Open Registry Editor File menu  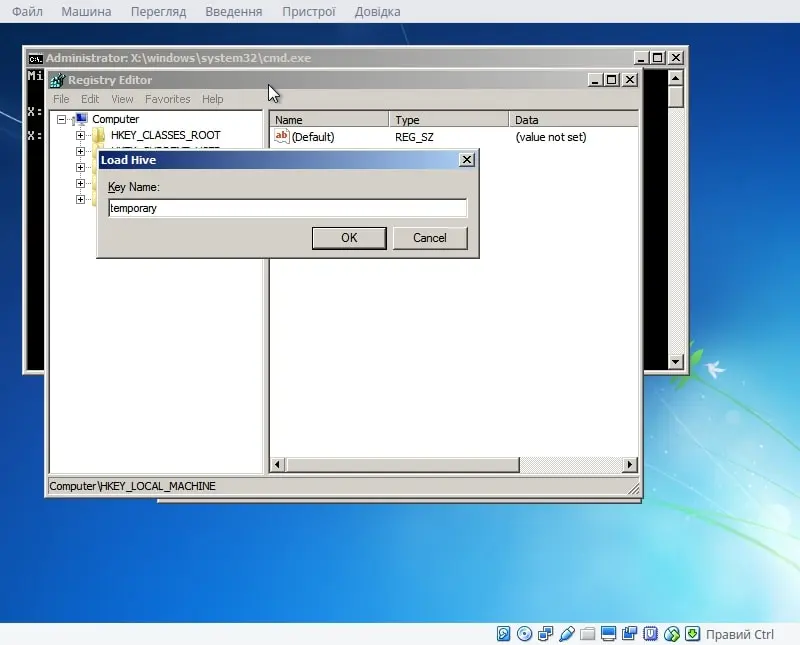coord(61,99)
